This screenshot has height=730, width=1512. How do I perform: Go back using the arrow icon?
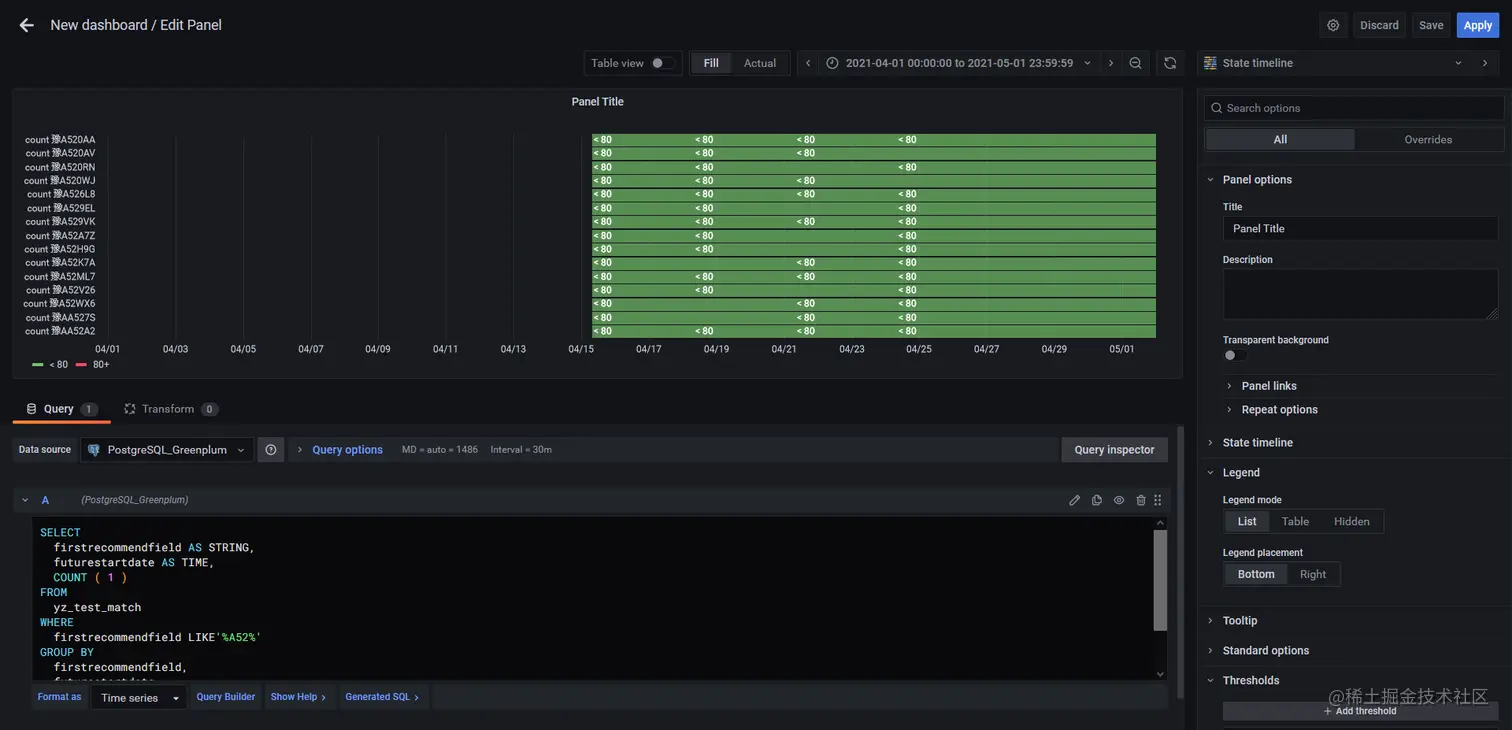[27, 25]
